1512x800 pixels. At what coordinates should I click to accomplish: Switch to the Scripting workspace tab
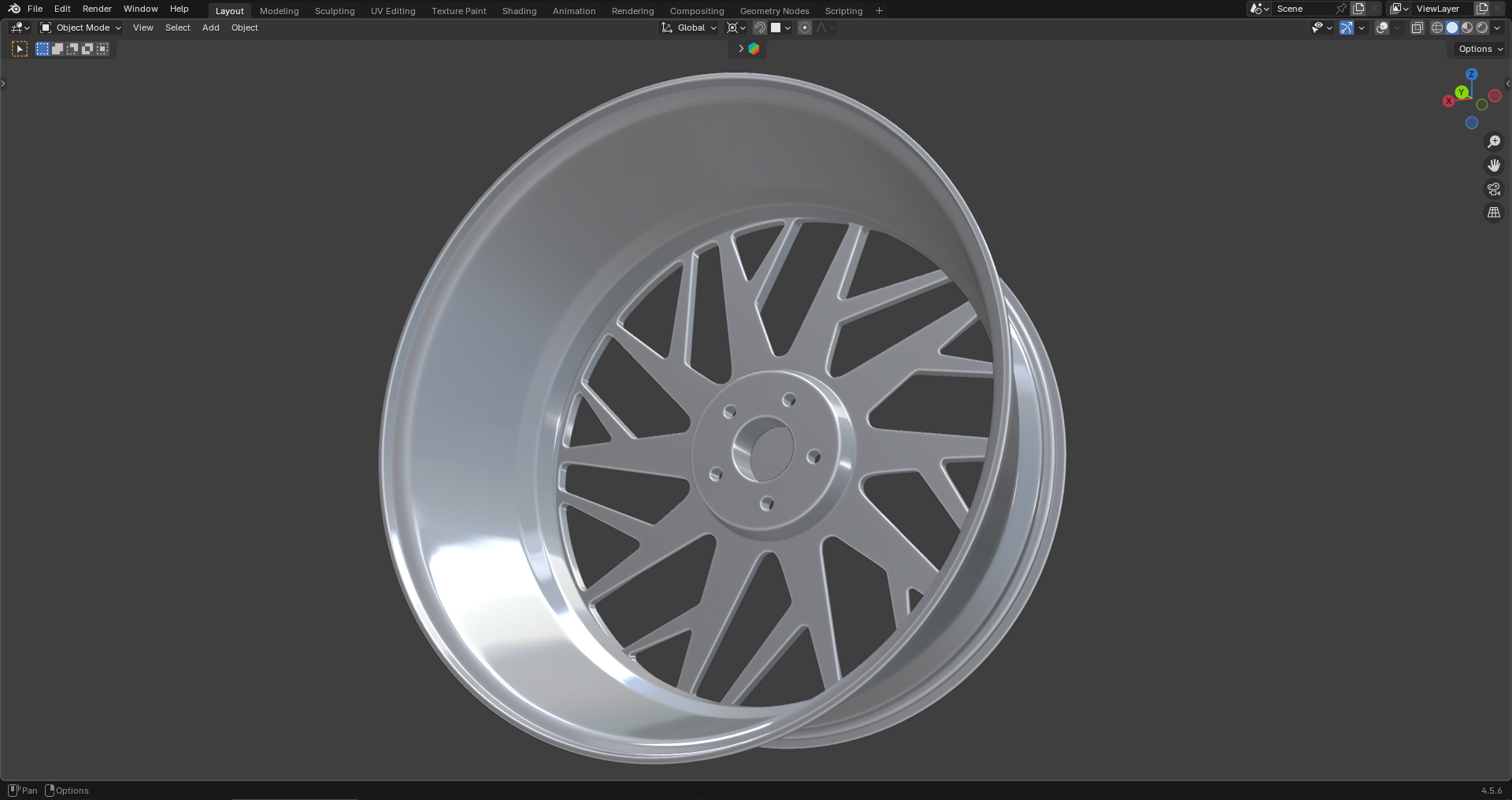click(x=844, y=11)
